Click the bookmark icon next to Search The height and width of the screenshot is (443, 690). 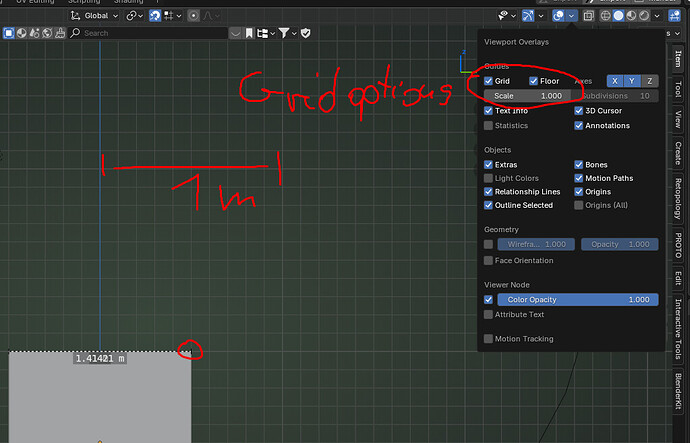pyautogui.click(x=249, y=33)
